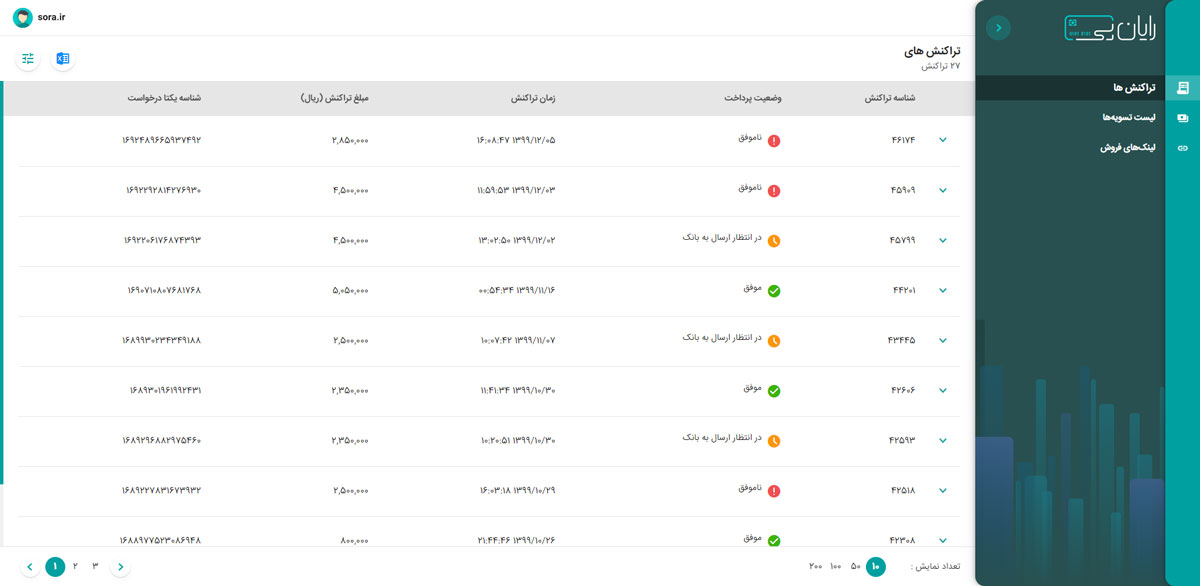The height and width of the screenshot is (586, 1200).
Task: Click the green success icon for transaction ۴۴۲۰۱
Action: [774, 291]
